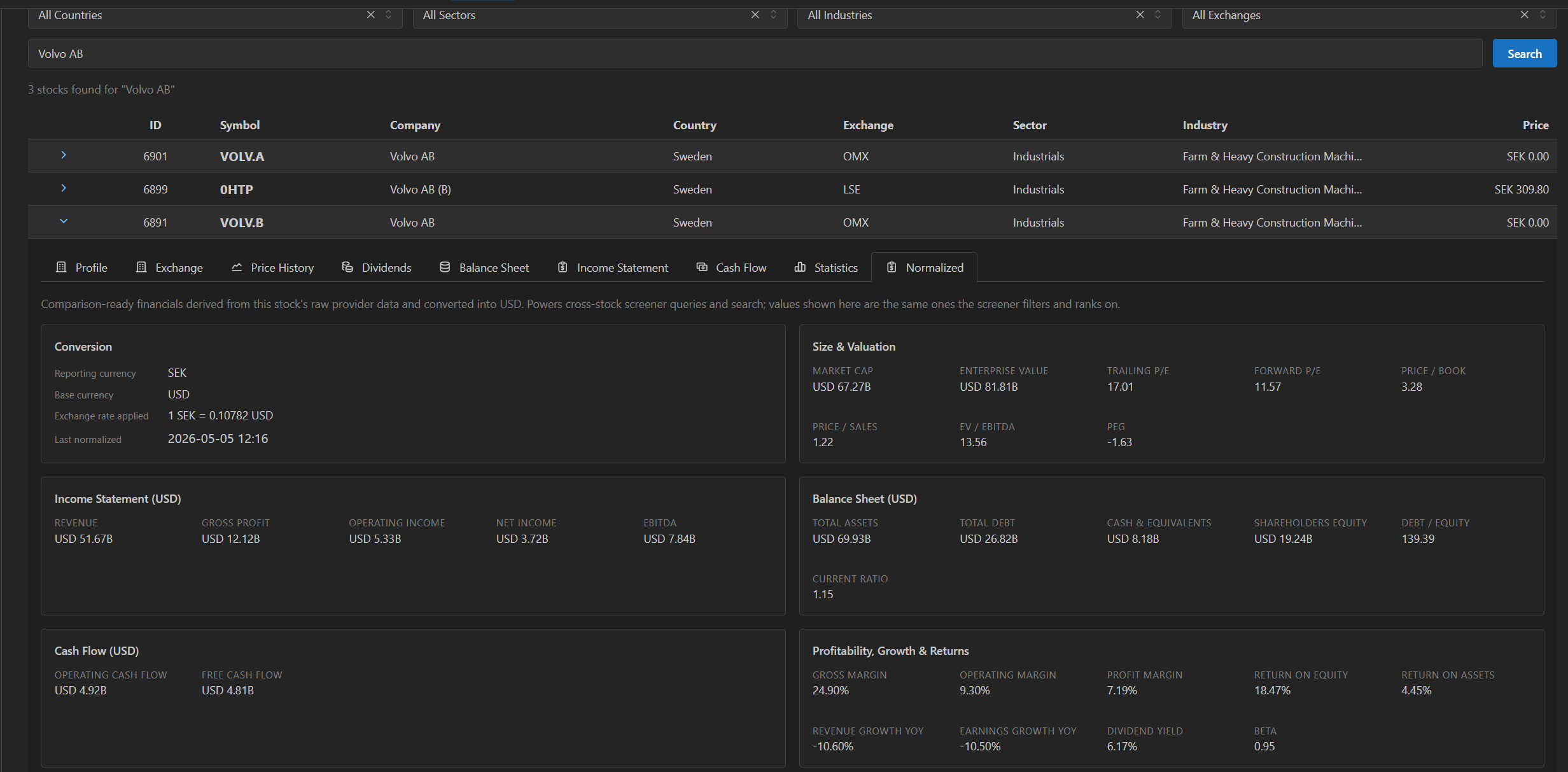
Task: Click the Cash Flow banknote icon
Action: (702, 267)
